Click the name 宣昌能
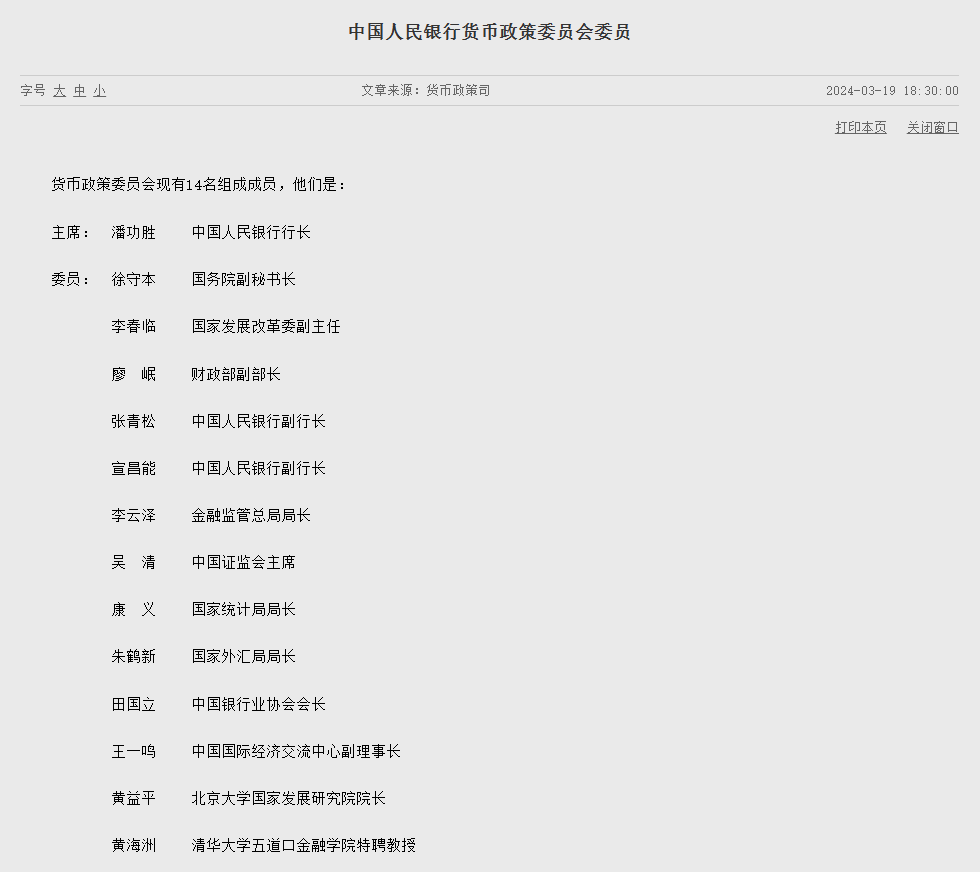Viewport: 980px width, 872px height. [x=133, y=468]
